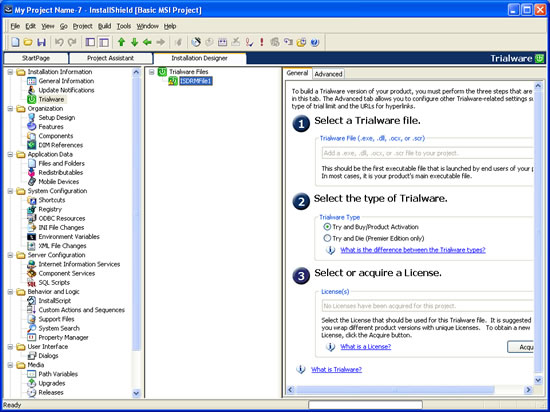Screen dimensions: 550x412
Task: Open the What is a License link
Action: click(365, 347)
